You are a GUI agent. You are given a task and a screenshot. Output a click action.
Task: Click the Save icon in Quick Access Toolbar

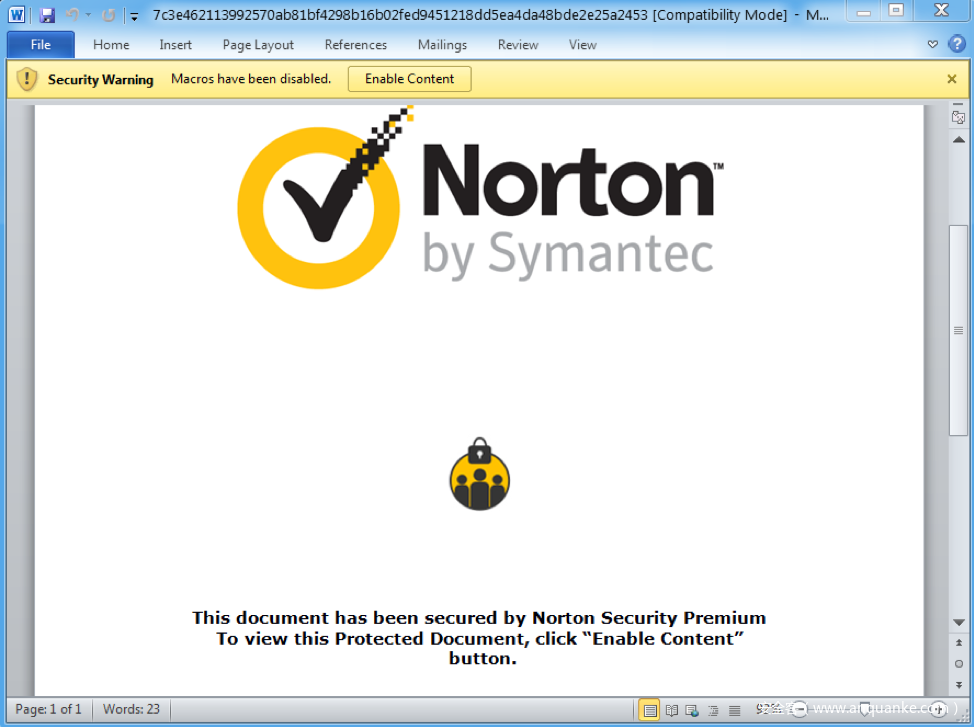pos(47,15)
